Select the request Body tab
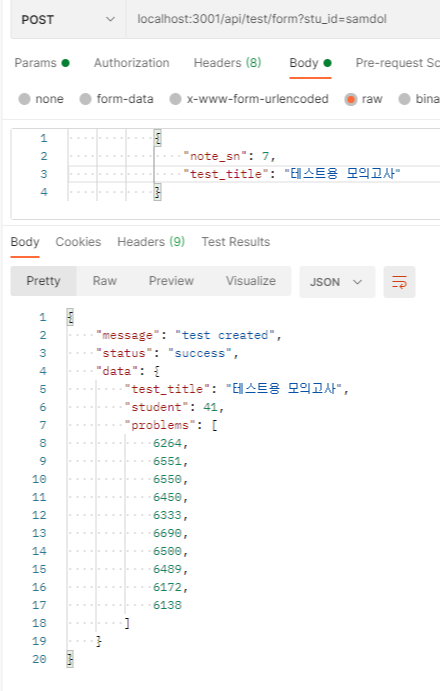 310,63
